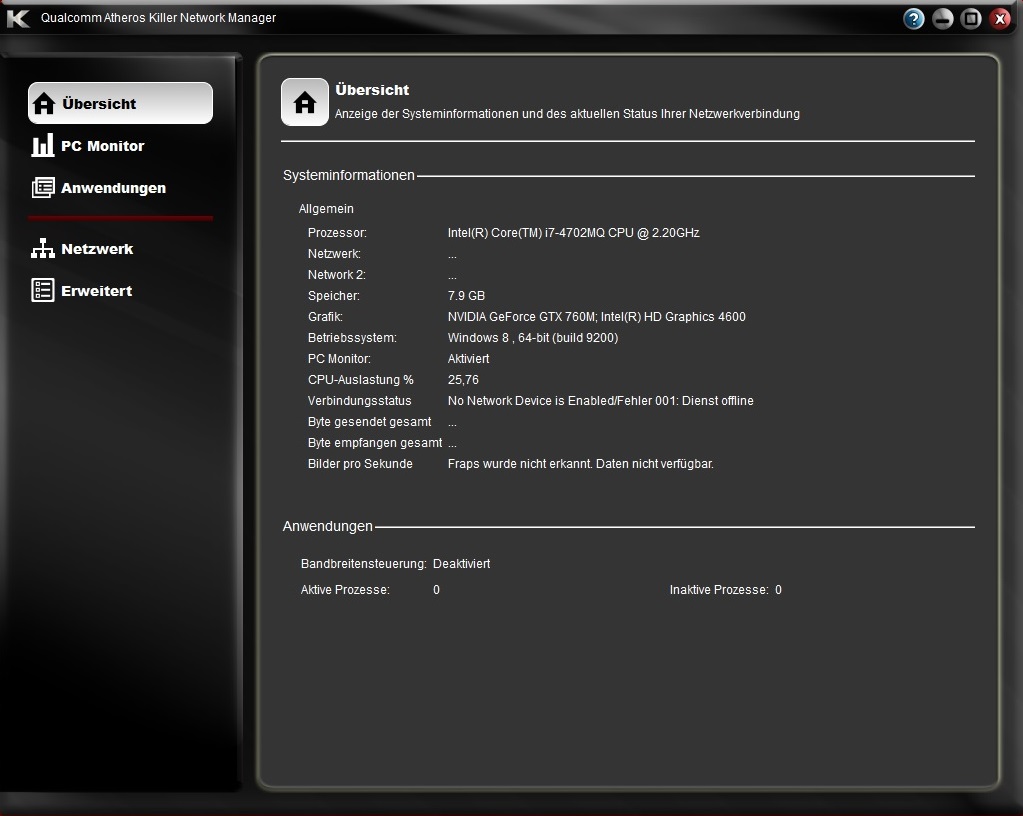Click the Anzeige der Systeminformationen description text
1023x816 pixels.
point(567,113)
